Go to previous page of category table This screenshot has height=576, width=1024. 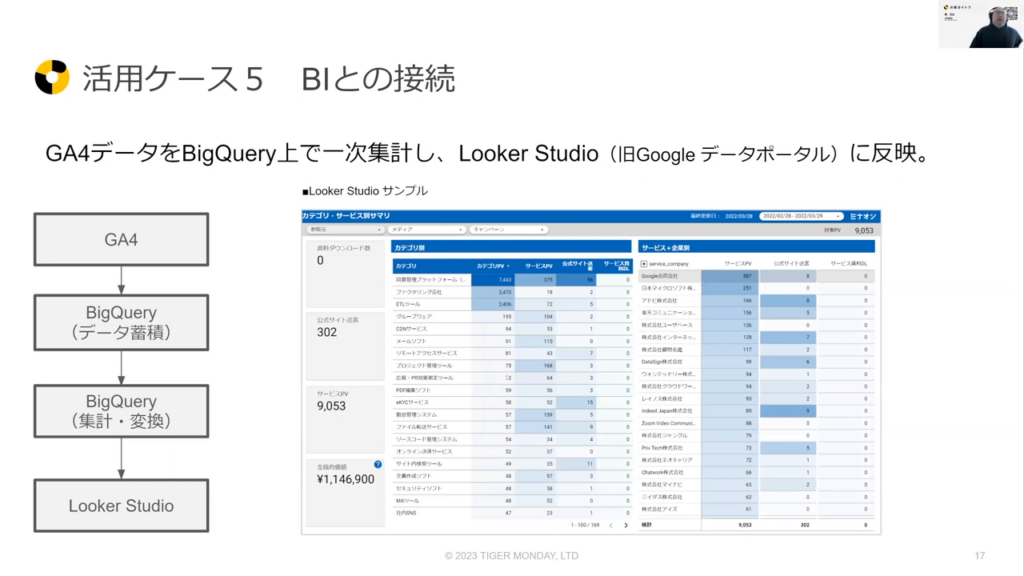[x=613, y=524]
